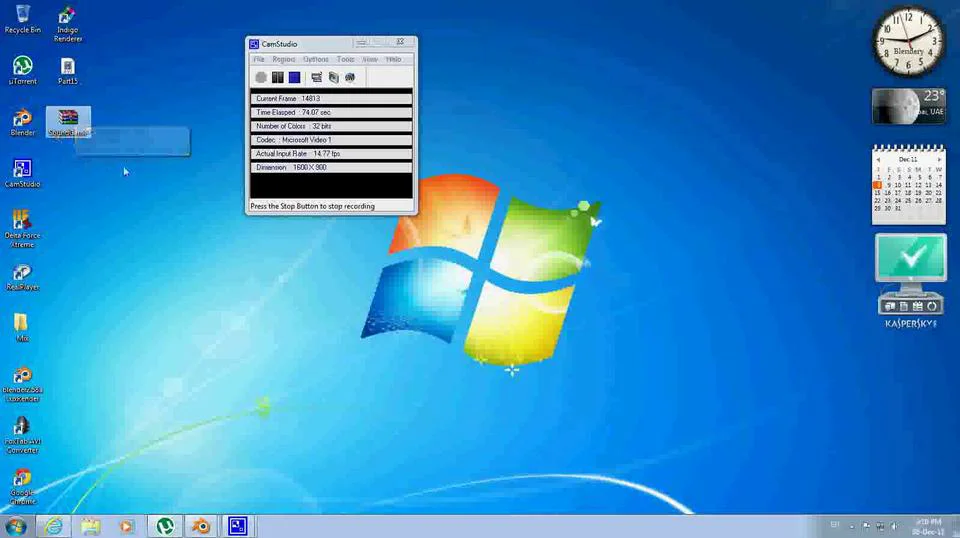Open Internet Explorer from the taskbar
The height and width of the screenshot is (538, 960).
pos(54,526)
